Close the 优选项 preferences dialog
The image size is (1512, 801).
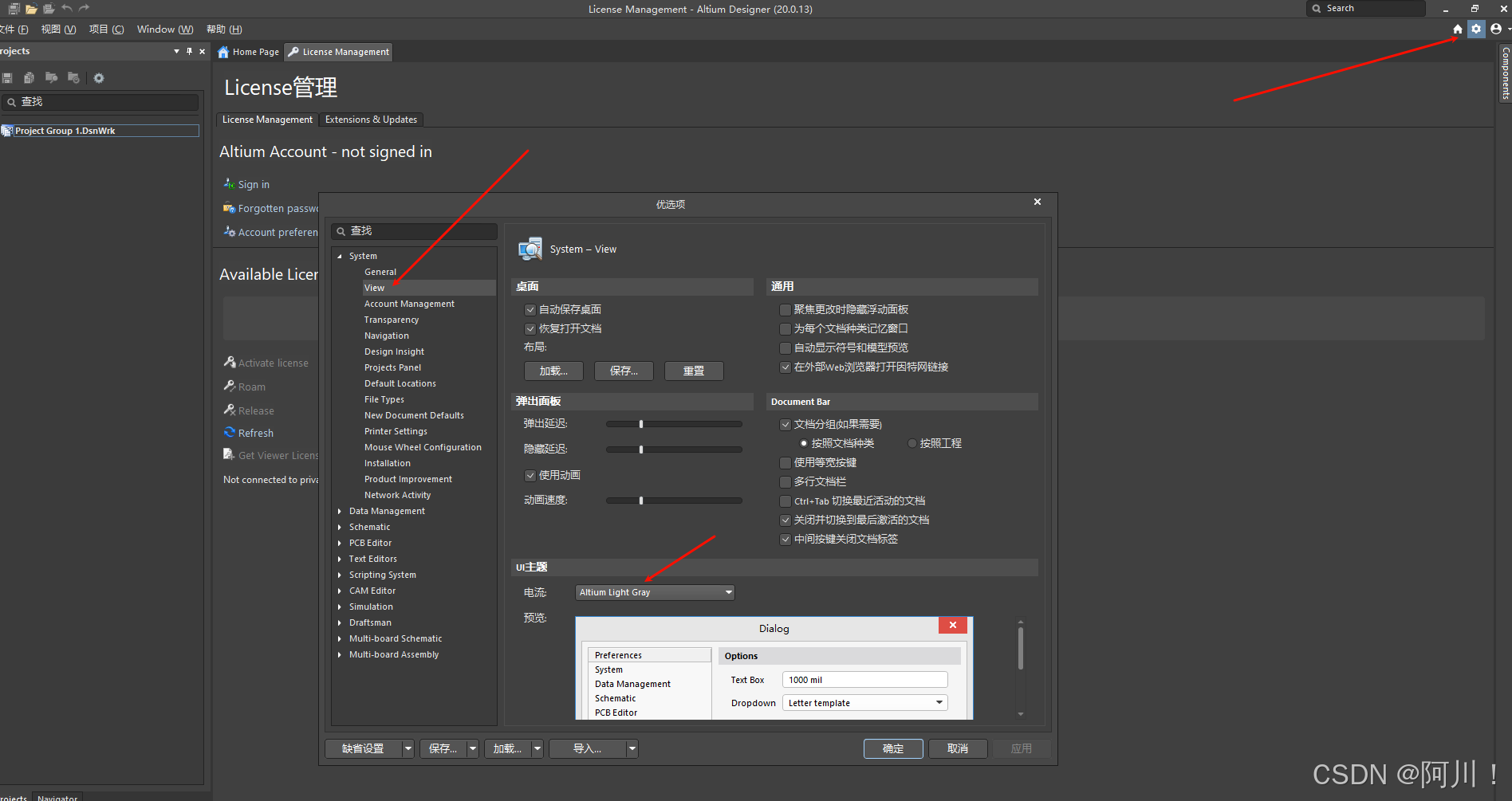tap(1038, 202)
